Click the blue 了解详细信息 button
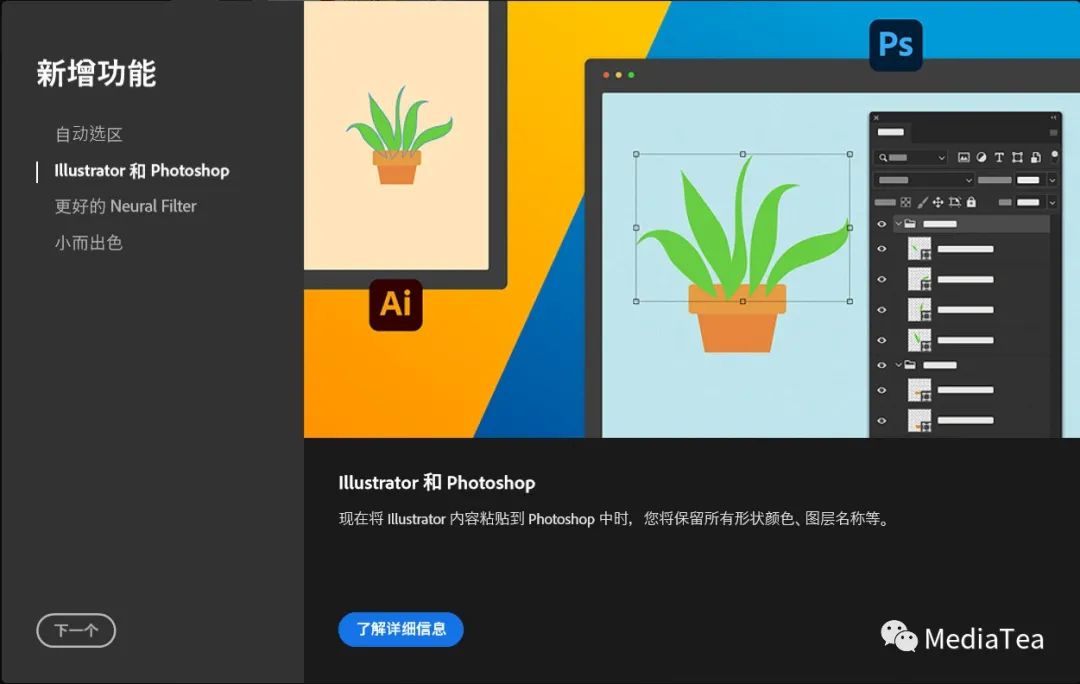This screenshot has width=1080, height=684. 401,629
